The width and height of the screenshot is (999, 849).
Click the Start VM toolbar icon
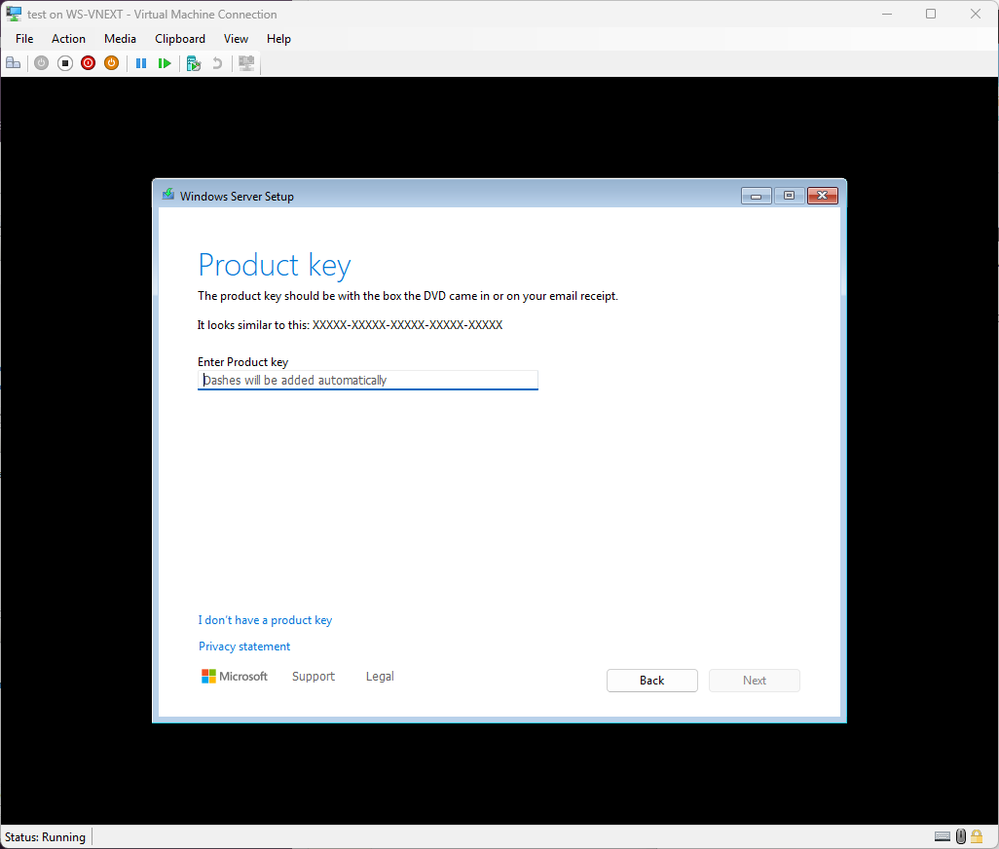[41, 63]
